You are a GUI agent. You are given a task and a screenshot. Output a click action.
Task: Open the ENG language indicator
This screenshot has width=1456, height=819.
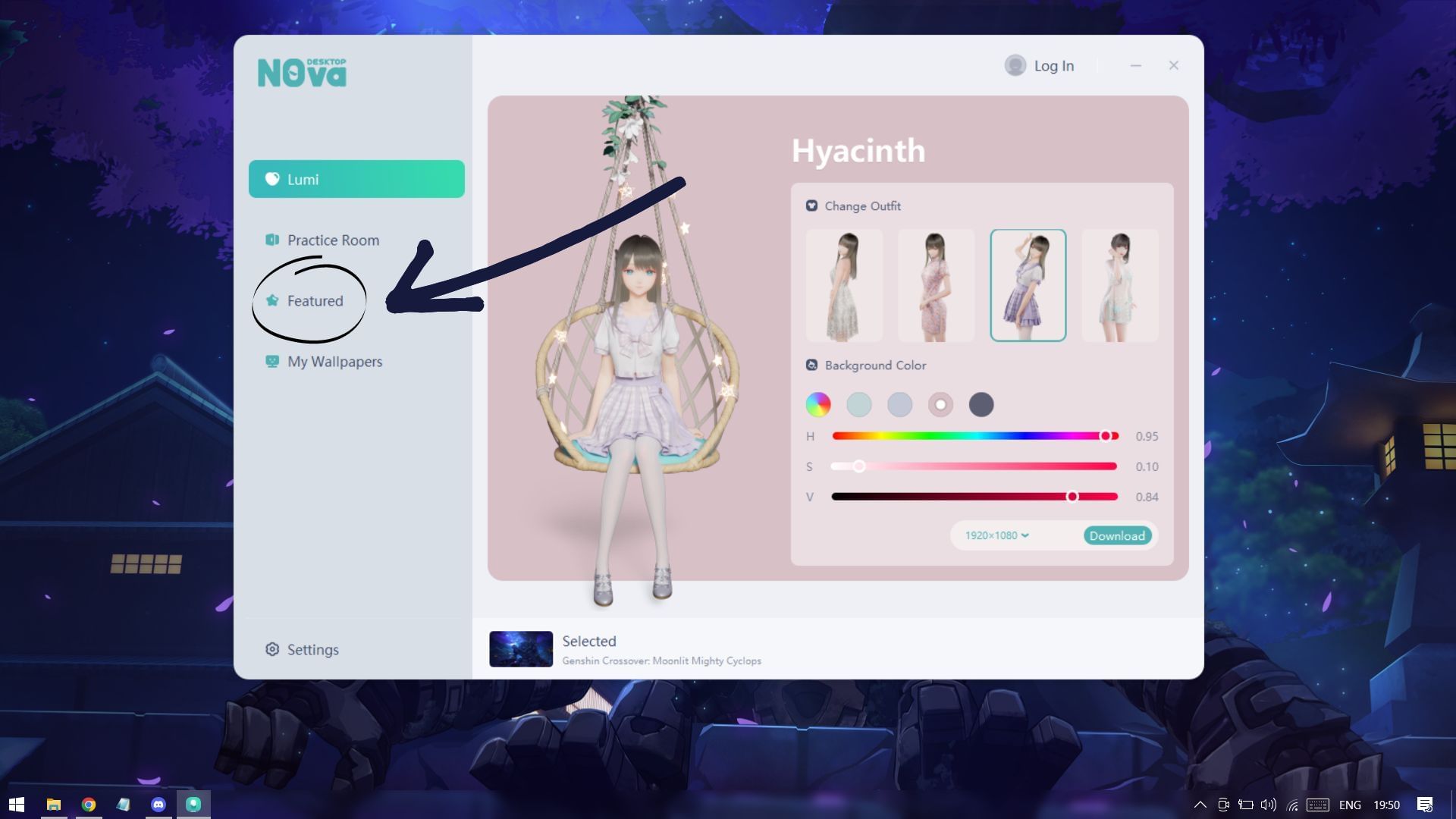[x=1349, y=805]
